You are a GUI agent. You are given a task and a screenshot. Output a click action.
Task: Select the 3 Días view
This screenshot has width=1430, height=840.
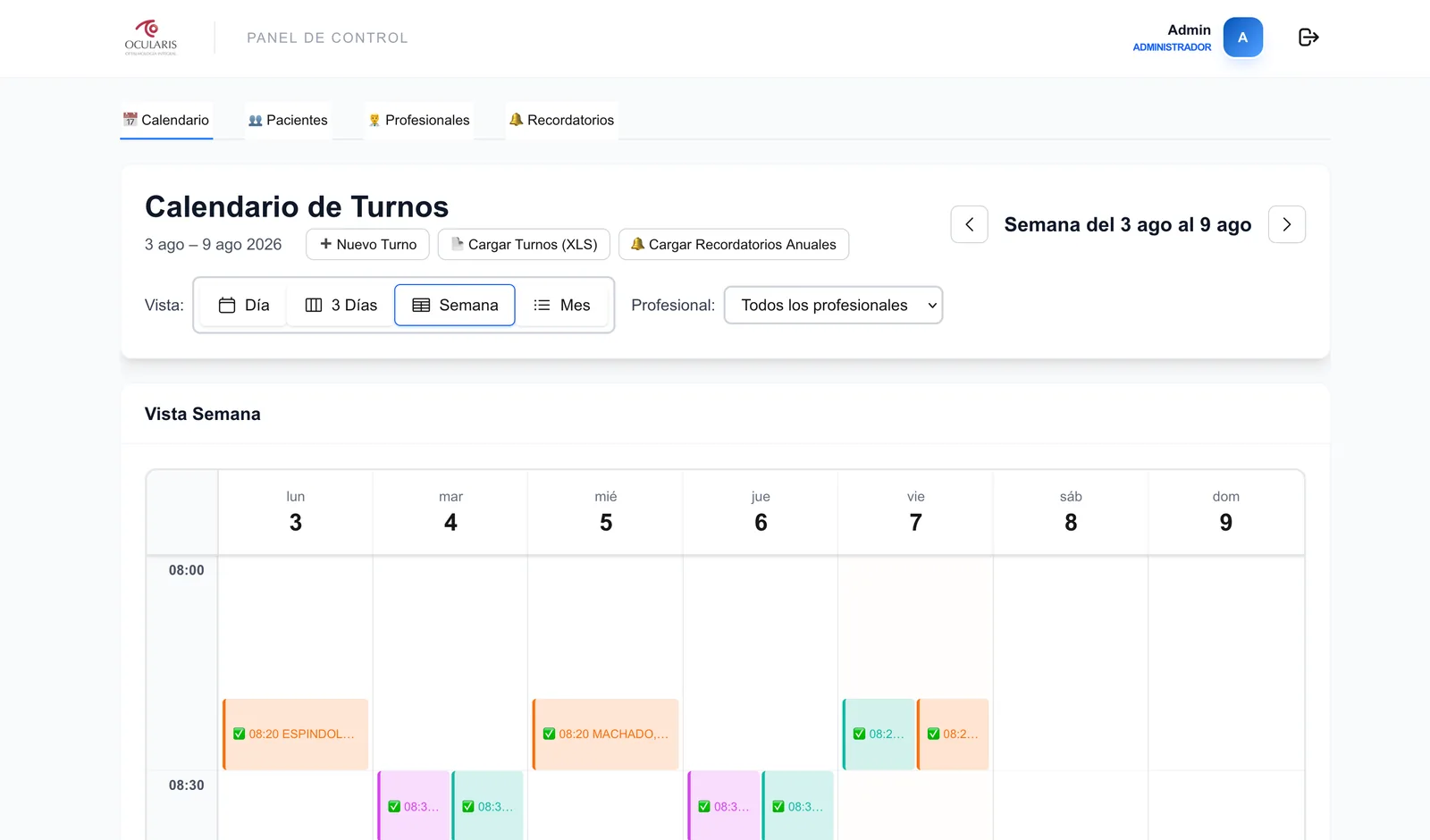pos(341,305)
